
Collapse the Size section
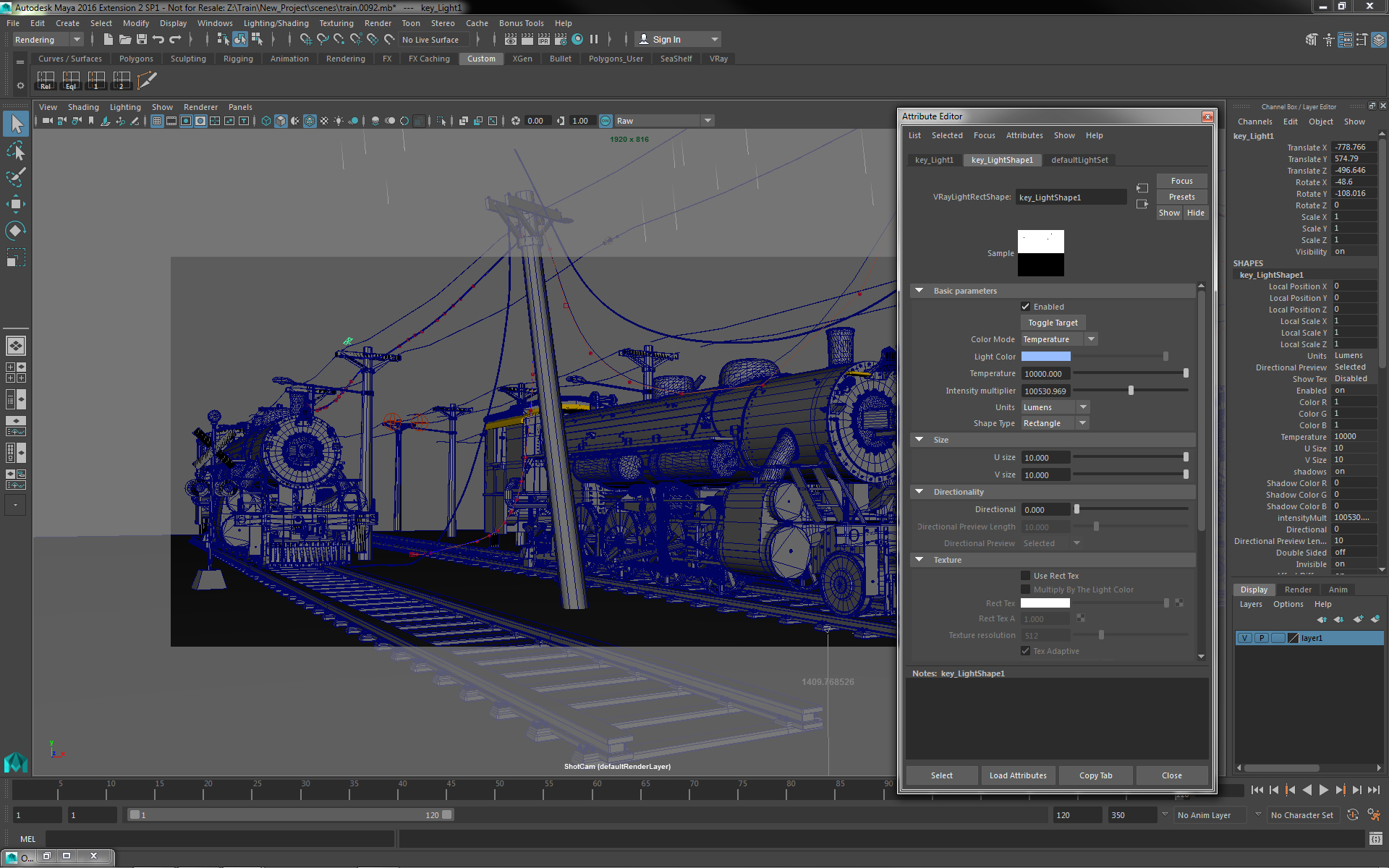tap(919, 440)
